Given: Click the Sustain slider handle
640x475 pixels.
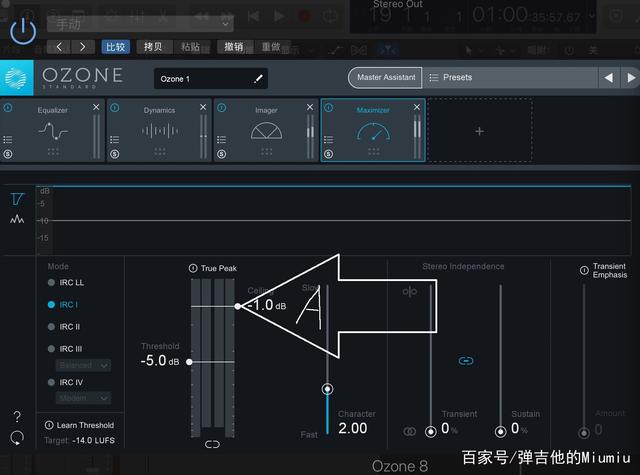Looking at the screenshot, I should tap(500, 431).
